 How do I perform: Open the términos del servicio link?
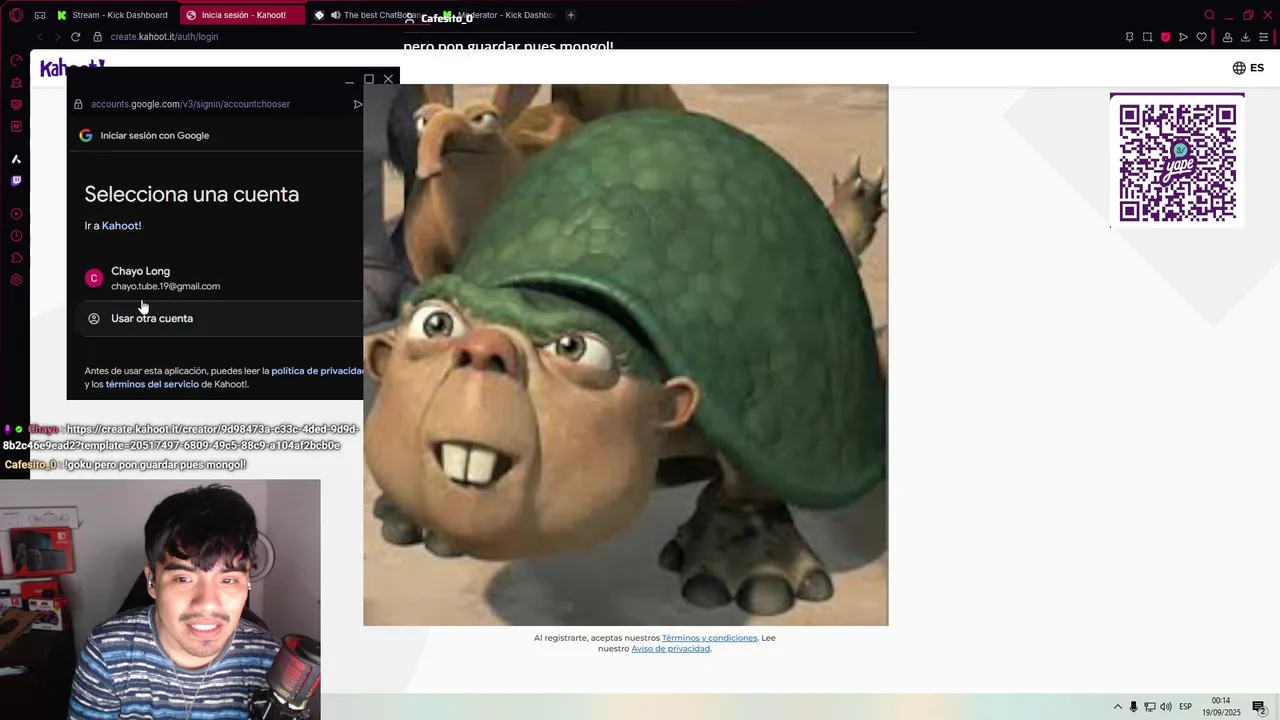coord(152,384)
